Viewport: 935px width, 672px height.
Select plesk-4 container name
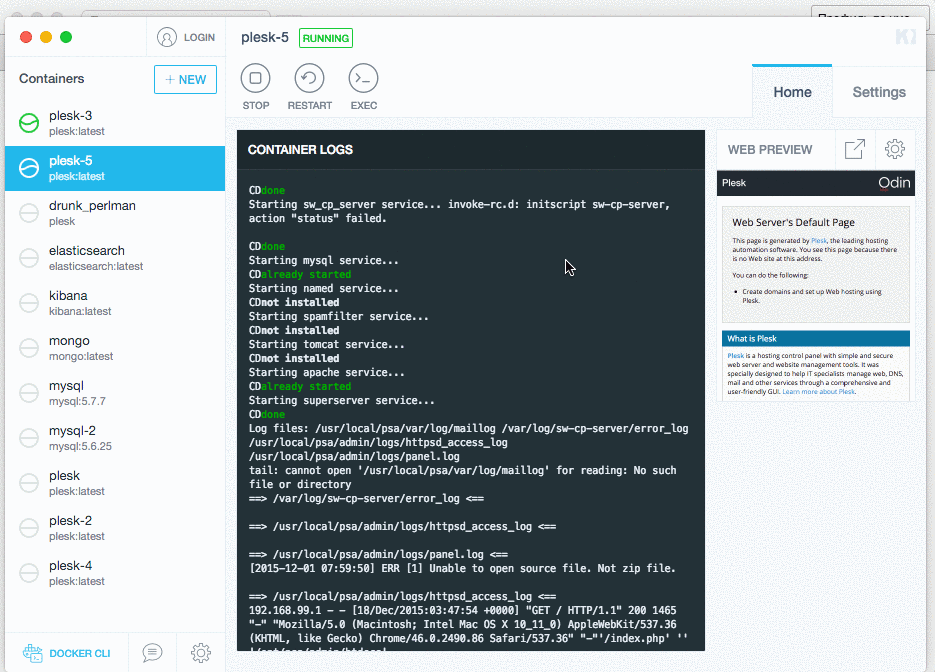point(70,565)
